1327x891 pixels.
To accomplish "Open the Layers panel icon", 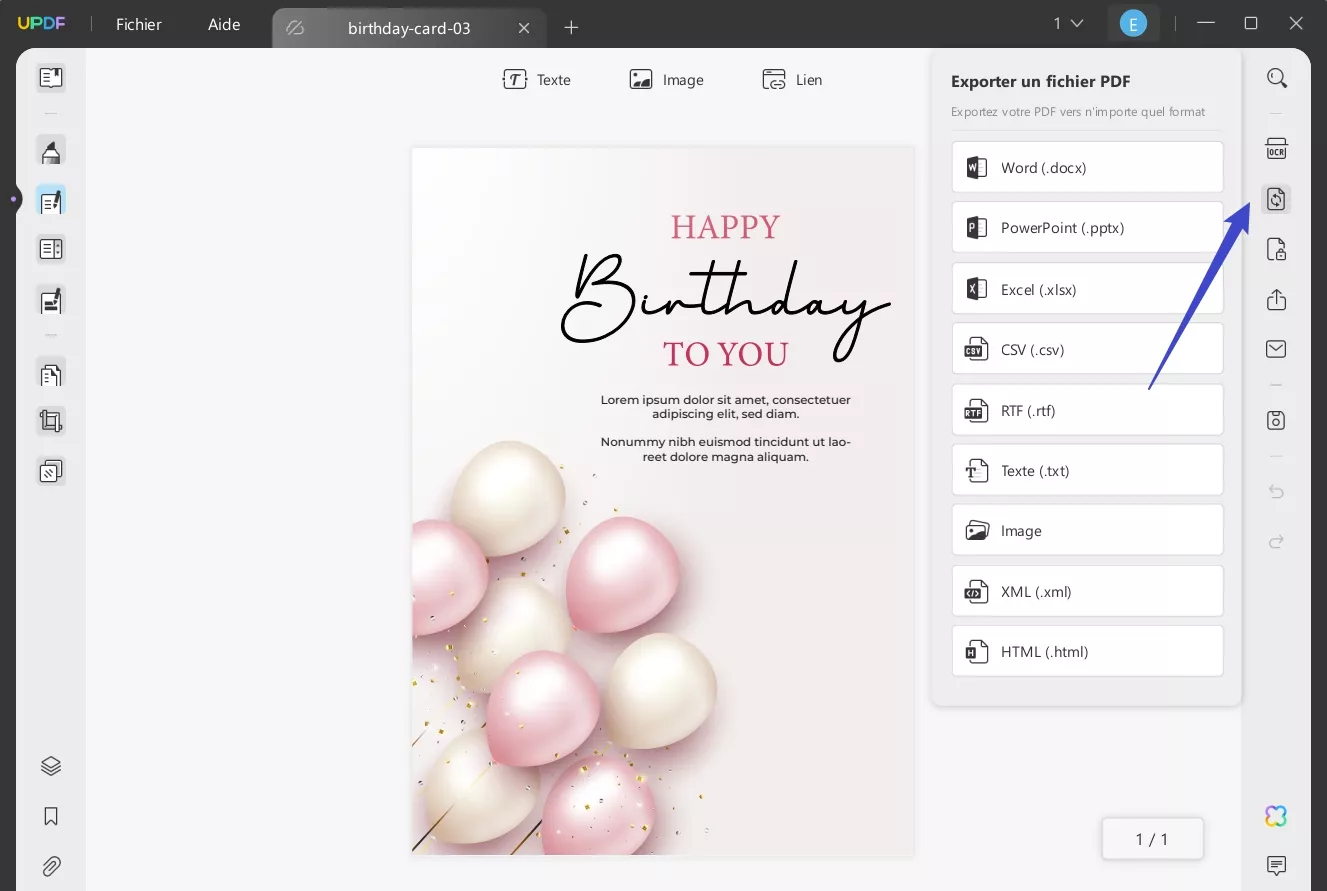I will coord(51,766).
